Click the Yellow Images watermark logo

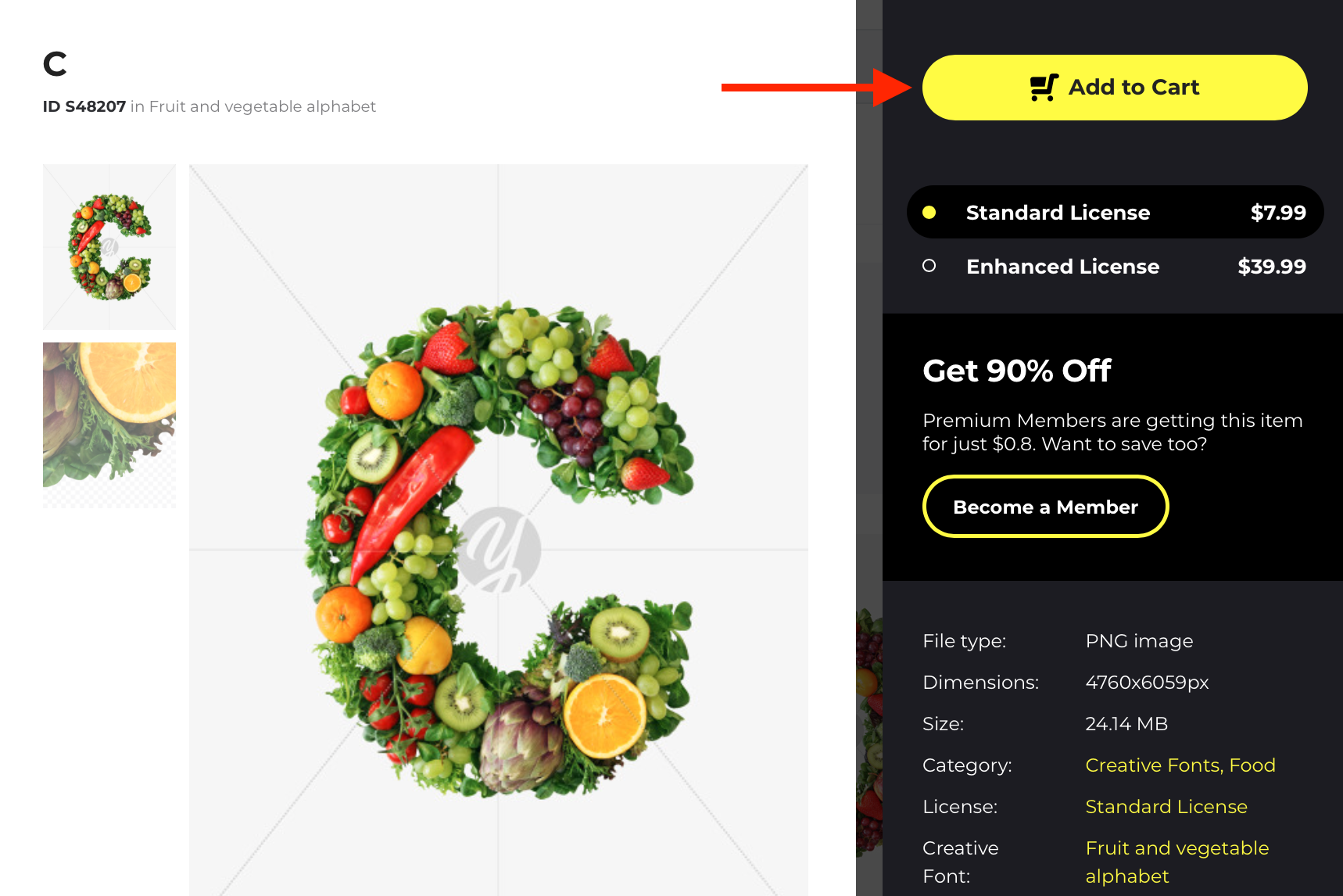[x=499, y=549]
